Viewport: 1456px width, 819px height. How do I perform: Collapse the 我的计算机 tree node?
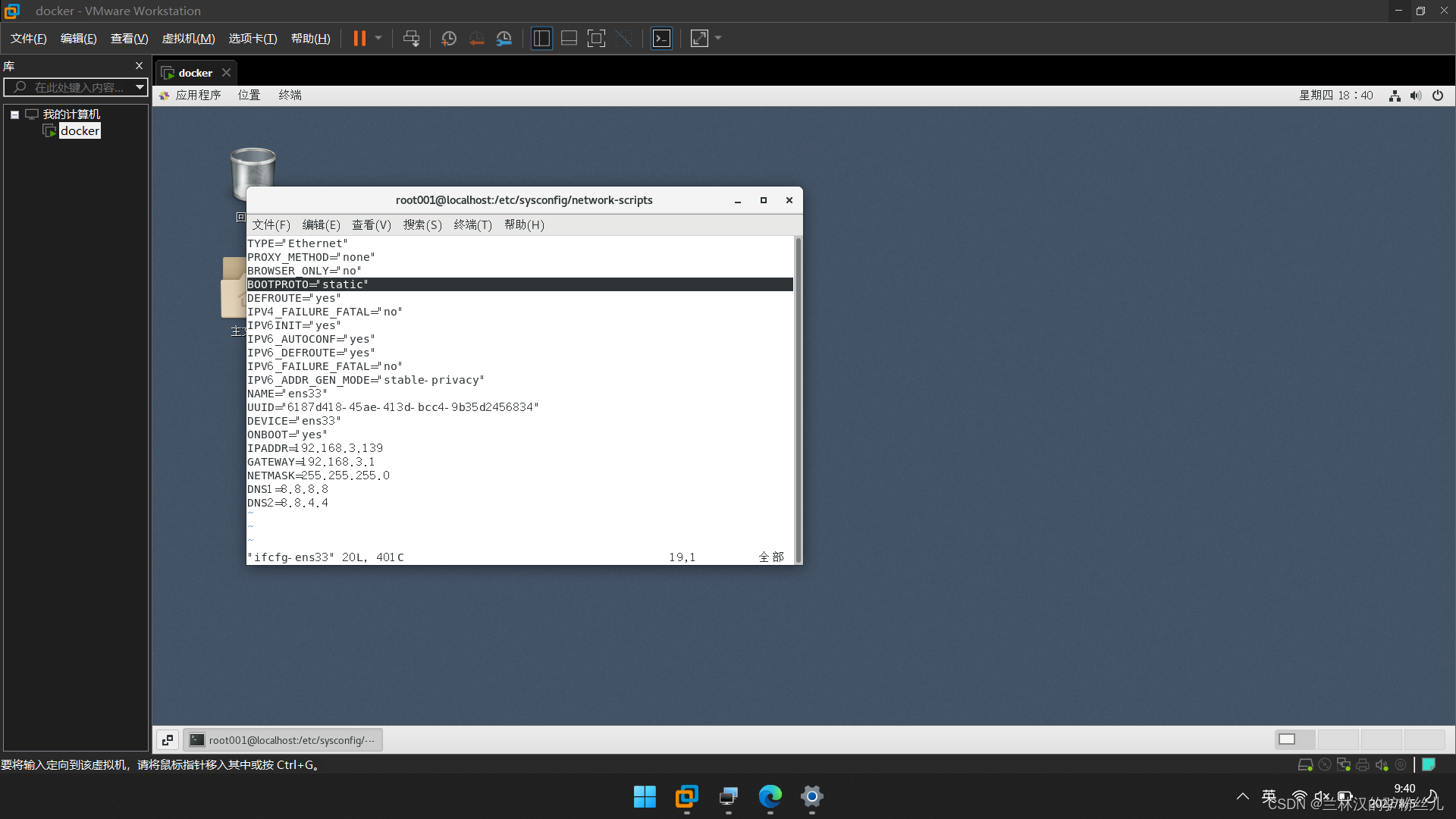pyautogui.click(x=14, y=115)
